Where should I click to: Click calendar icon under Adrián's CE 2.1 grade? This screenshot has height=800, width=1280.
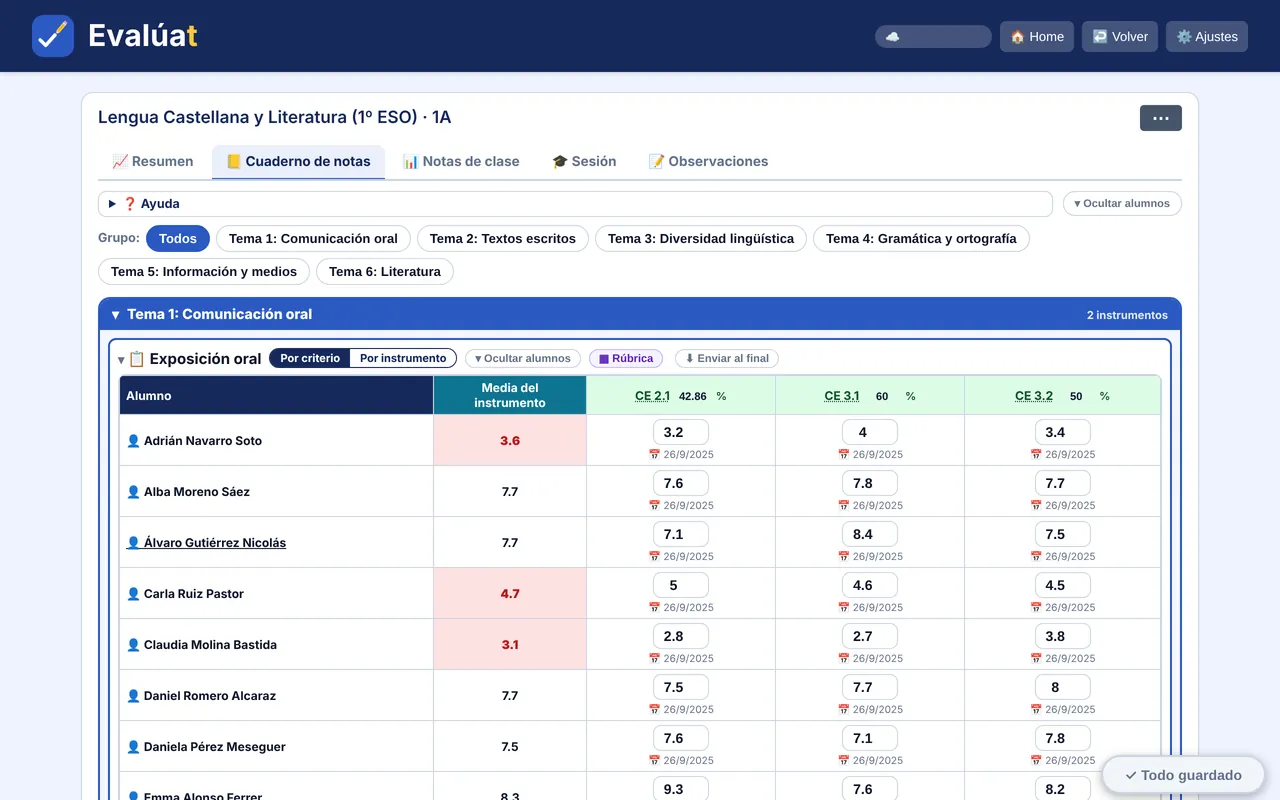pos(654,455)
